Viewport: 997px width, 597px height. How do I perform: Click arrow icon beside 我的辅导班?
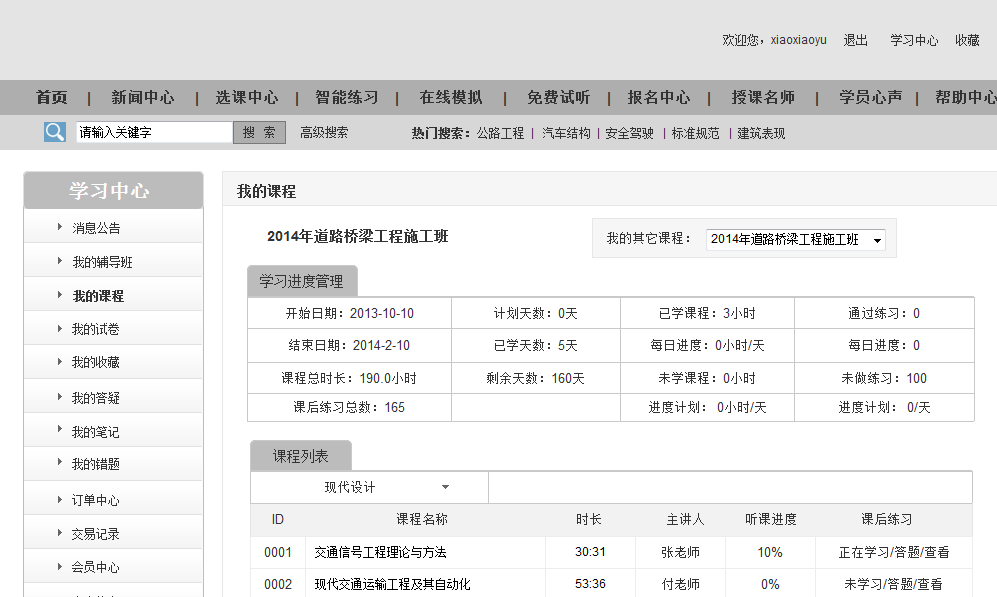tap(60, 262)
